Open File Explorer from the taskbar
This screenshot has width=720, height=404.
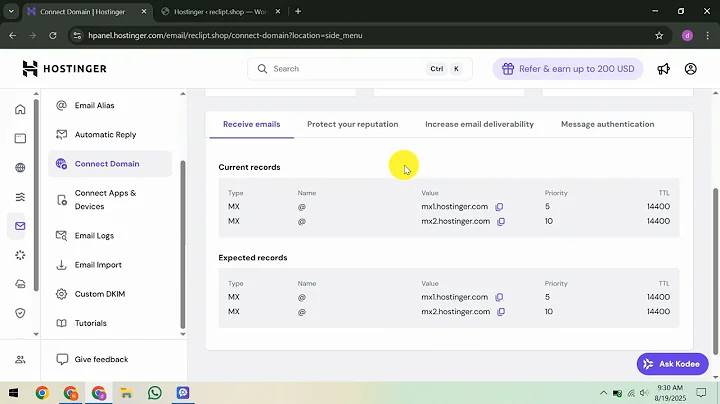pyautogui.click(x=126, y=393)
